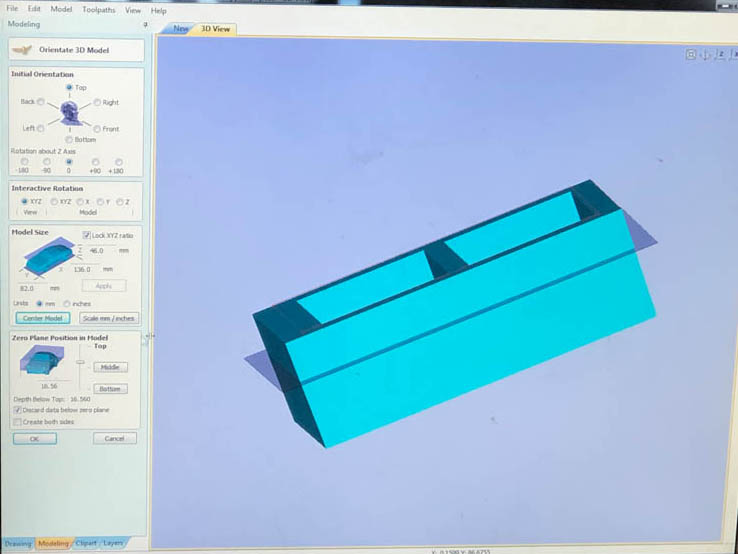Select Top initial orientation
Image resolution: width=738 pixels, height=554 pixels.
[x=69, y=87]
